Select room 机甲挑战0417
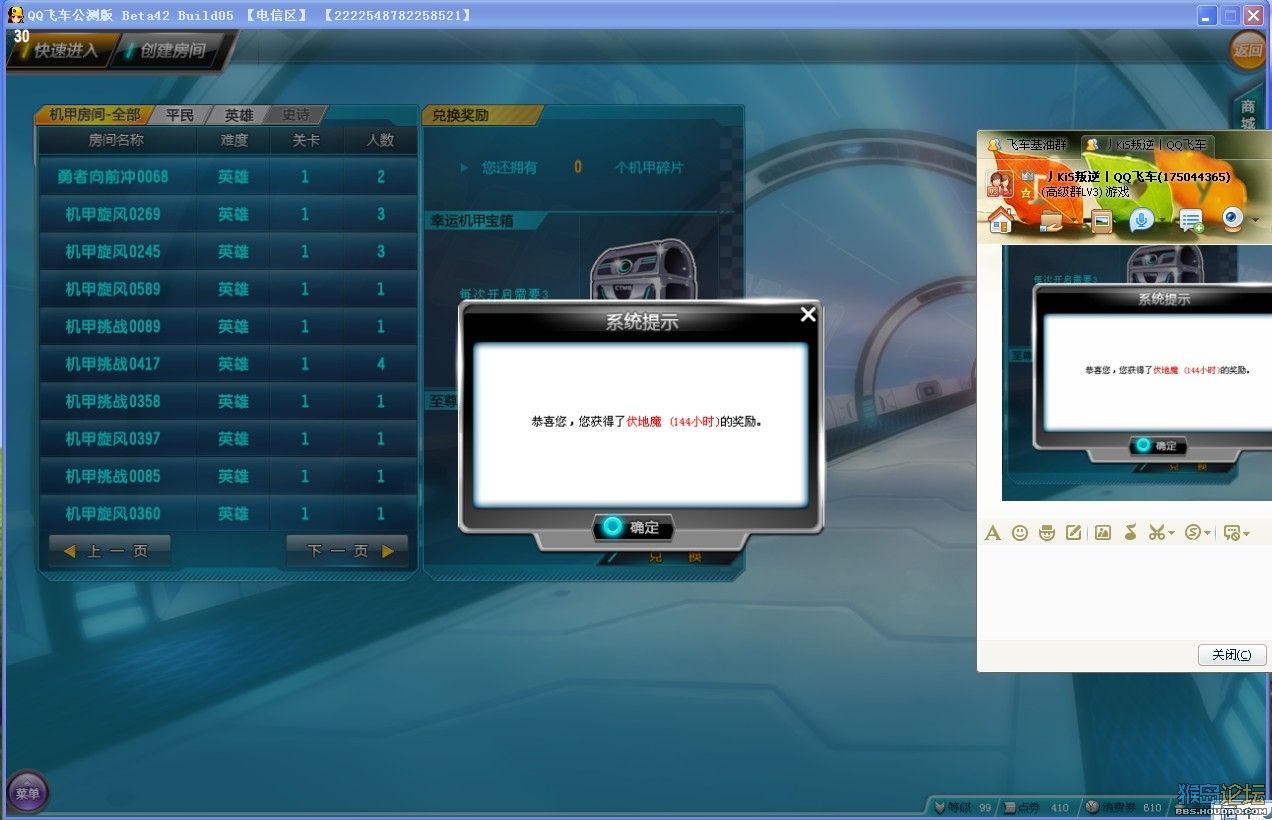The image size is (1272, 820). (x=228, y=364)
